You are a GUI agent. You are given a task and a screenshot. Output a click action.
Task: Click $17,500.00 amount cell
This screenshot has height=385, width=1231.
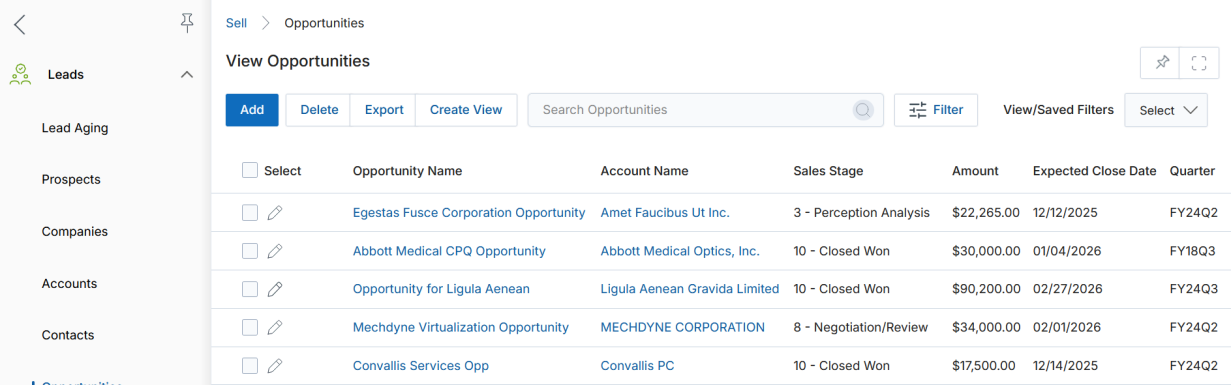click(984, 366)
